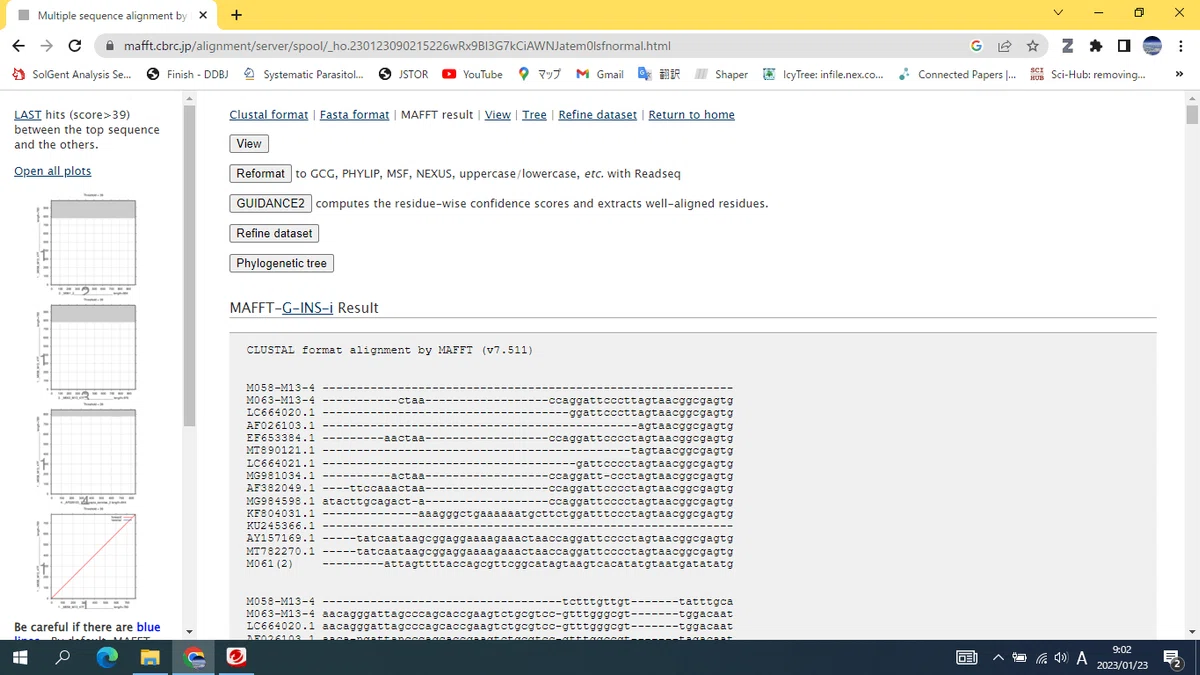Click the Phylogenetic tree button
The height and width of the screenshot is (675, 1200).
coord(282,263)
